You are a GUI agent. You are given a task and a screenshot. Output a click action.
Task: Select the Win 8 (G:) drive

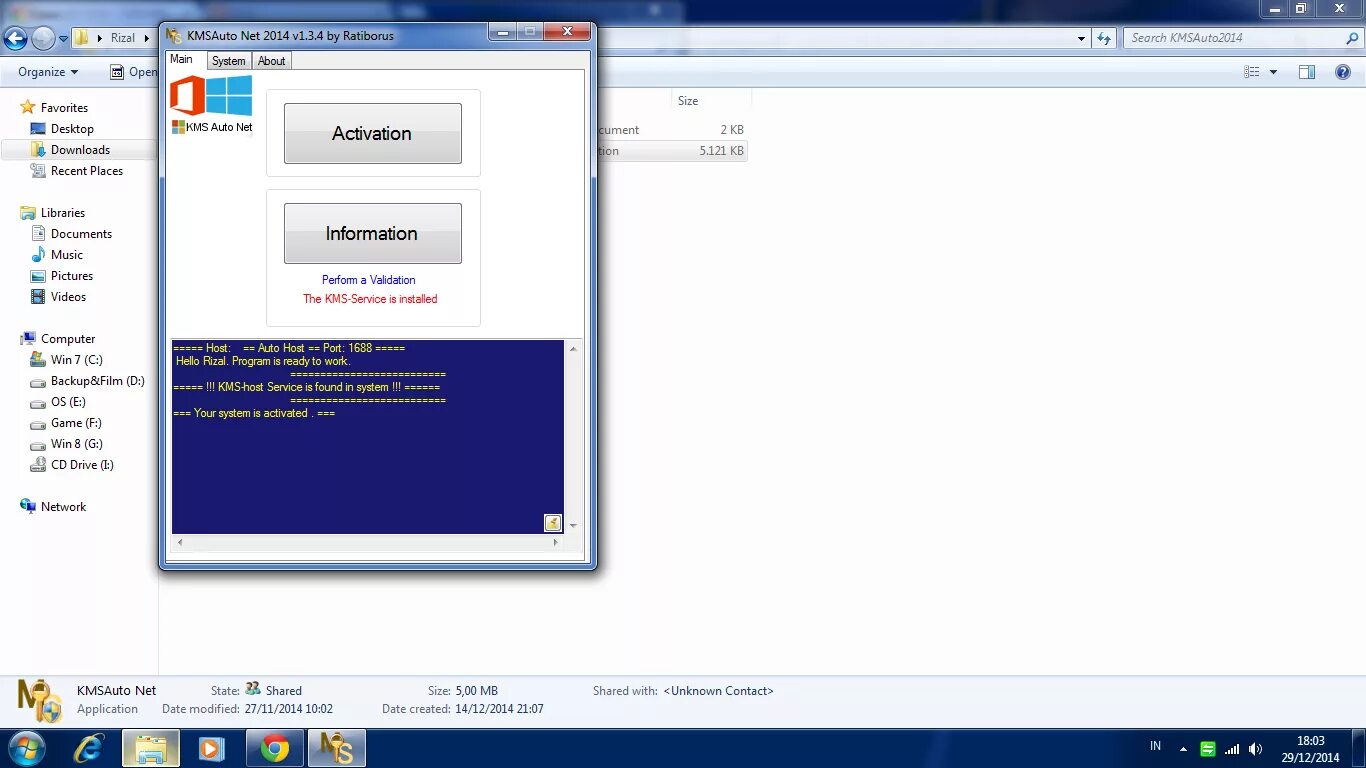(x=77, y=444)
